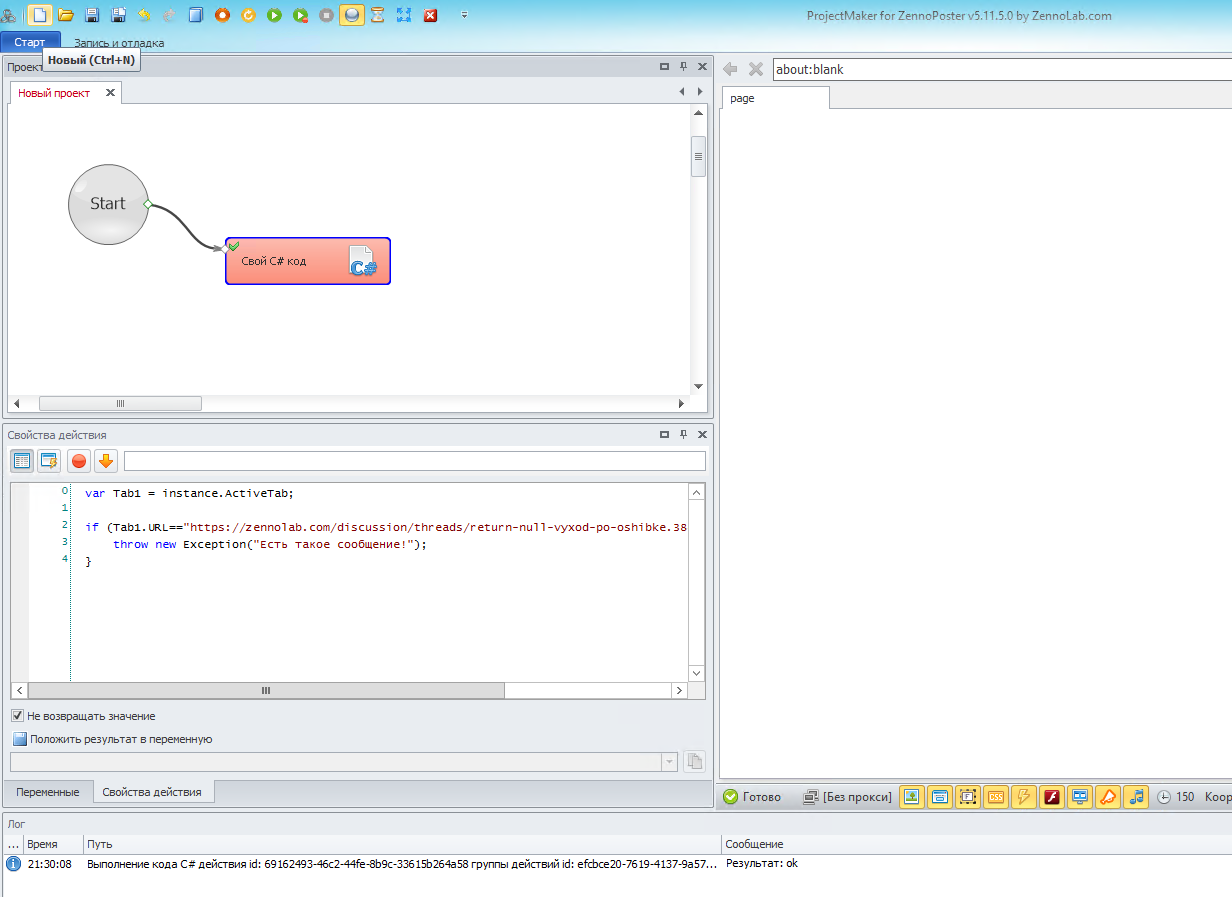
Task: Toggle the Flash plugin icon
Action: point(1051,797)
